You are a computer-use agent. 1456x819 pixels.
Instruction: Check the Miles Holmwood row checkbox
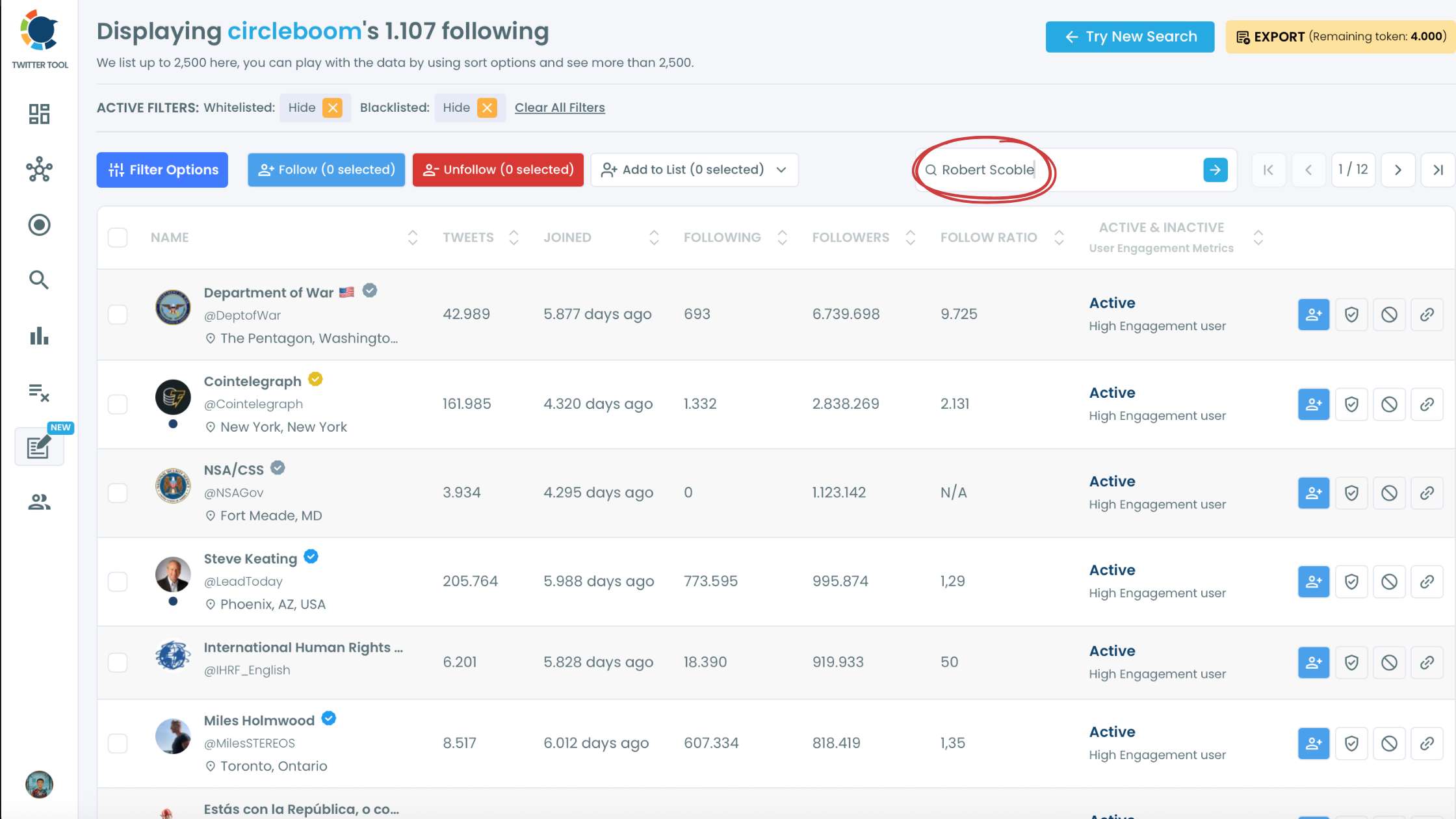118,743
